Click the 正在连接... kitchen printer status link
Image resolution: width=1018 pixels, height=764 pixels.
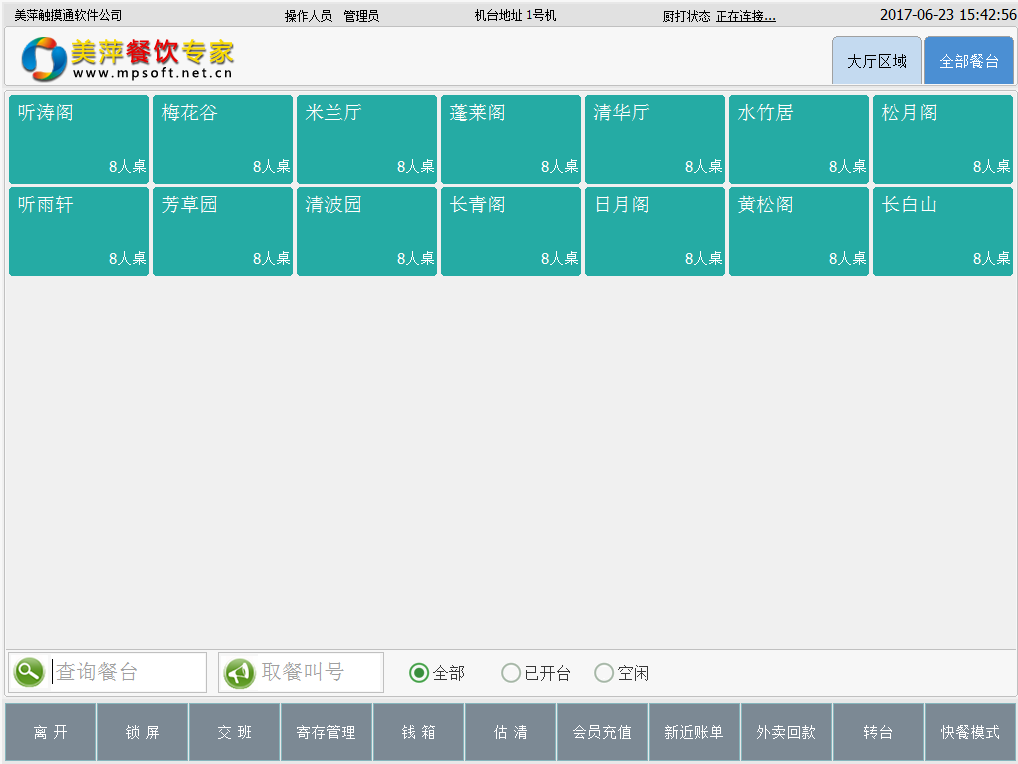coord(745,16)
